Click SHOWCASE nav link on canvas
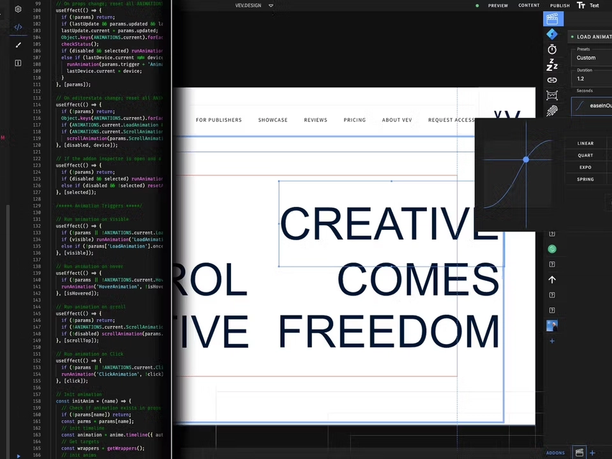Image resolution: width=612 pixels, height=459 pixels. pos(273,120)
